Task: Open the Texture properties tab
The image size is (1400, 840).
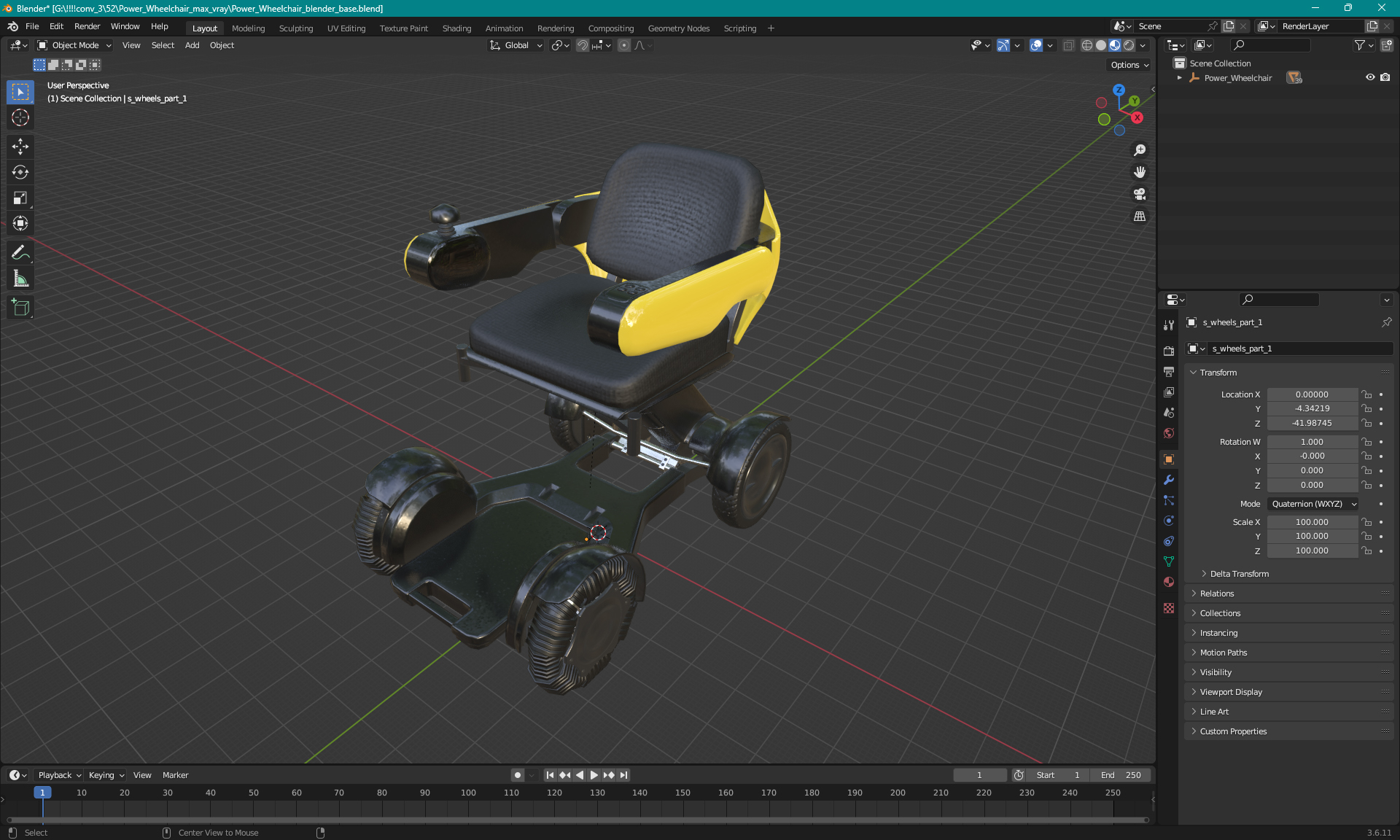Action: pos(1169,608)
